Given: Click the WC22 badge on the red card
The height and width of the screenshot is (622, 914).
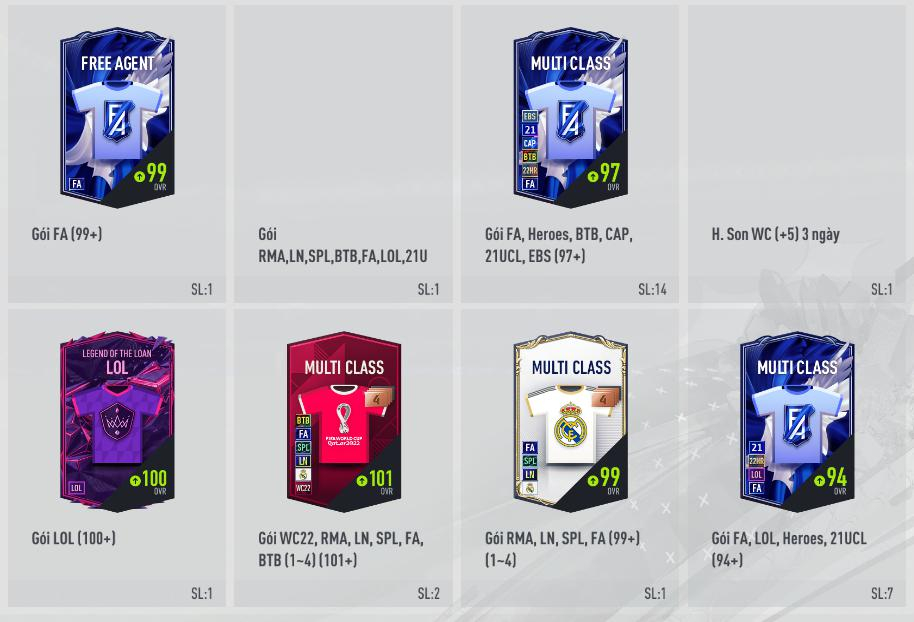Looking at the screenshot, I should 303,488.
